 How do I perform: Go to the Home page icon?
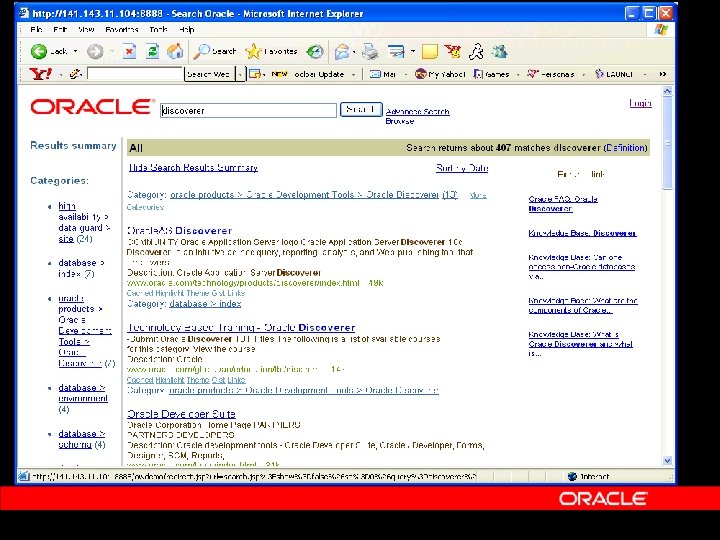click(x=175, y=51)
